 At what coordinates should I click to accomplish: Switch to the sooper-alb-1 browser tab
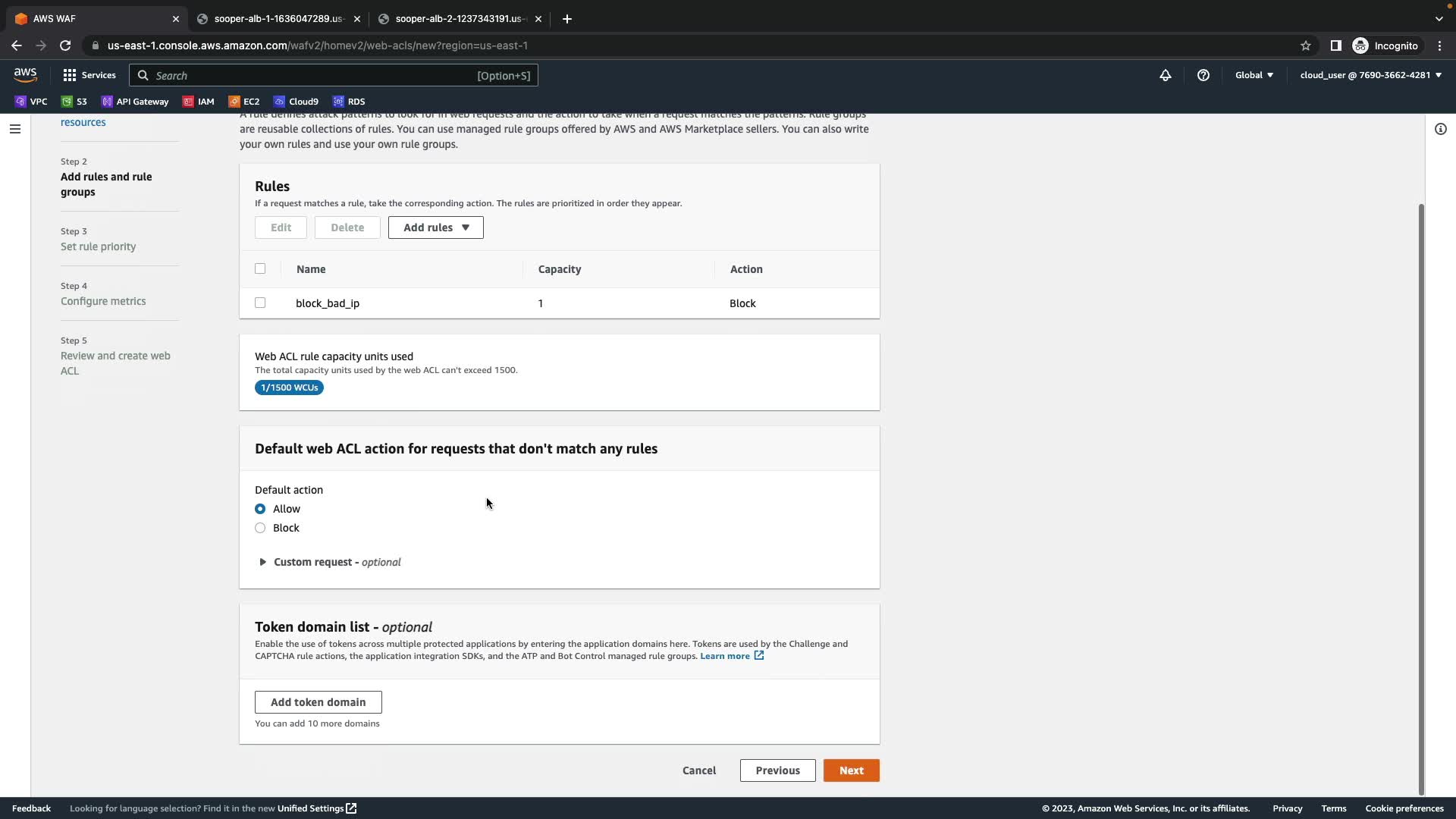(x=278, y=19)
